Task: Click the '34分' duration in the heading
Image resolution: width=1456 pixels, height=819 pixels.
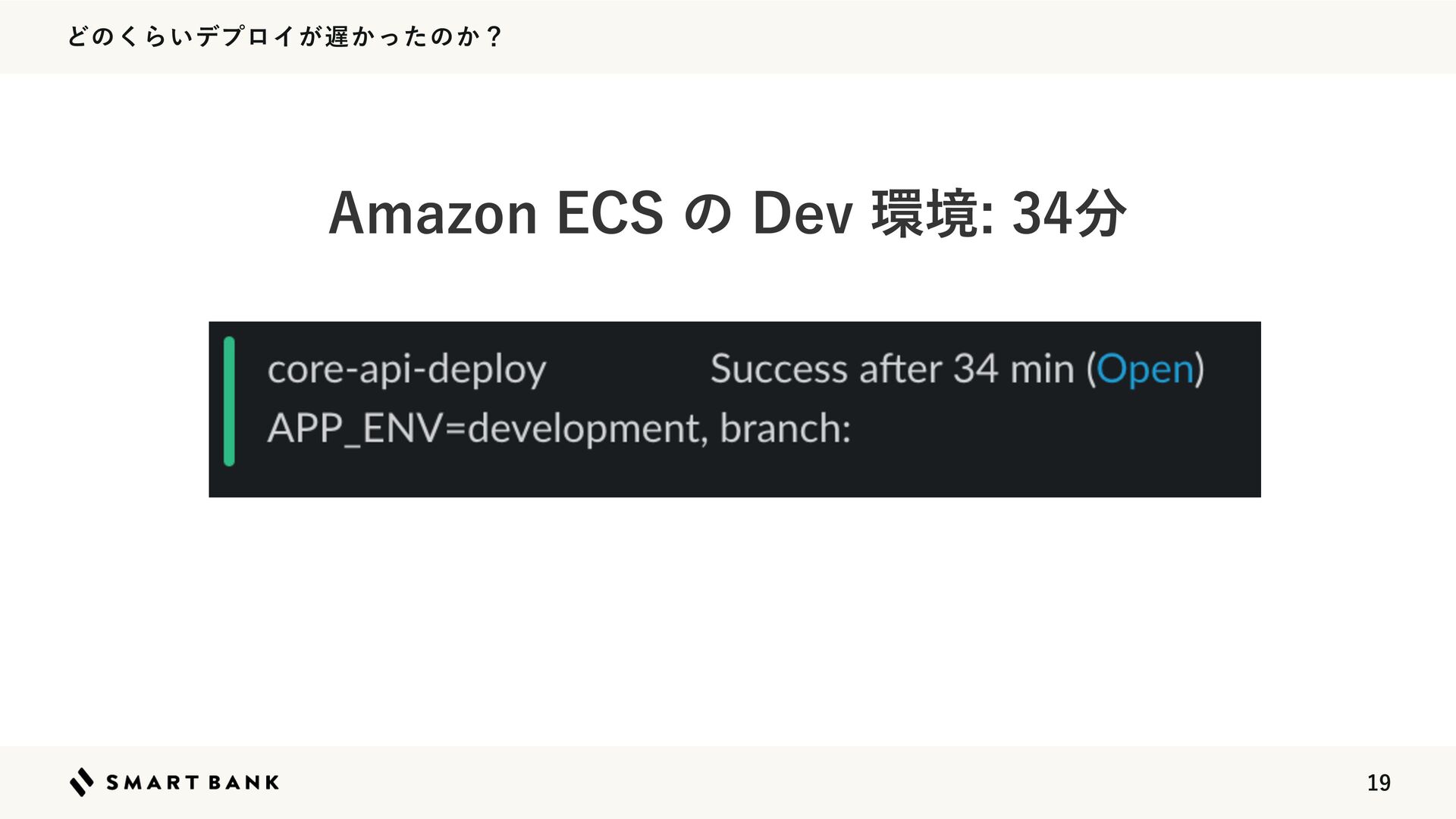Action: click(1069, 213)
